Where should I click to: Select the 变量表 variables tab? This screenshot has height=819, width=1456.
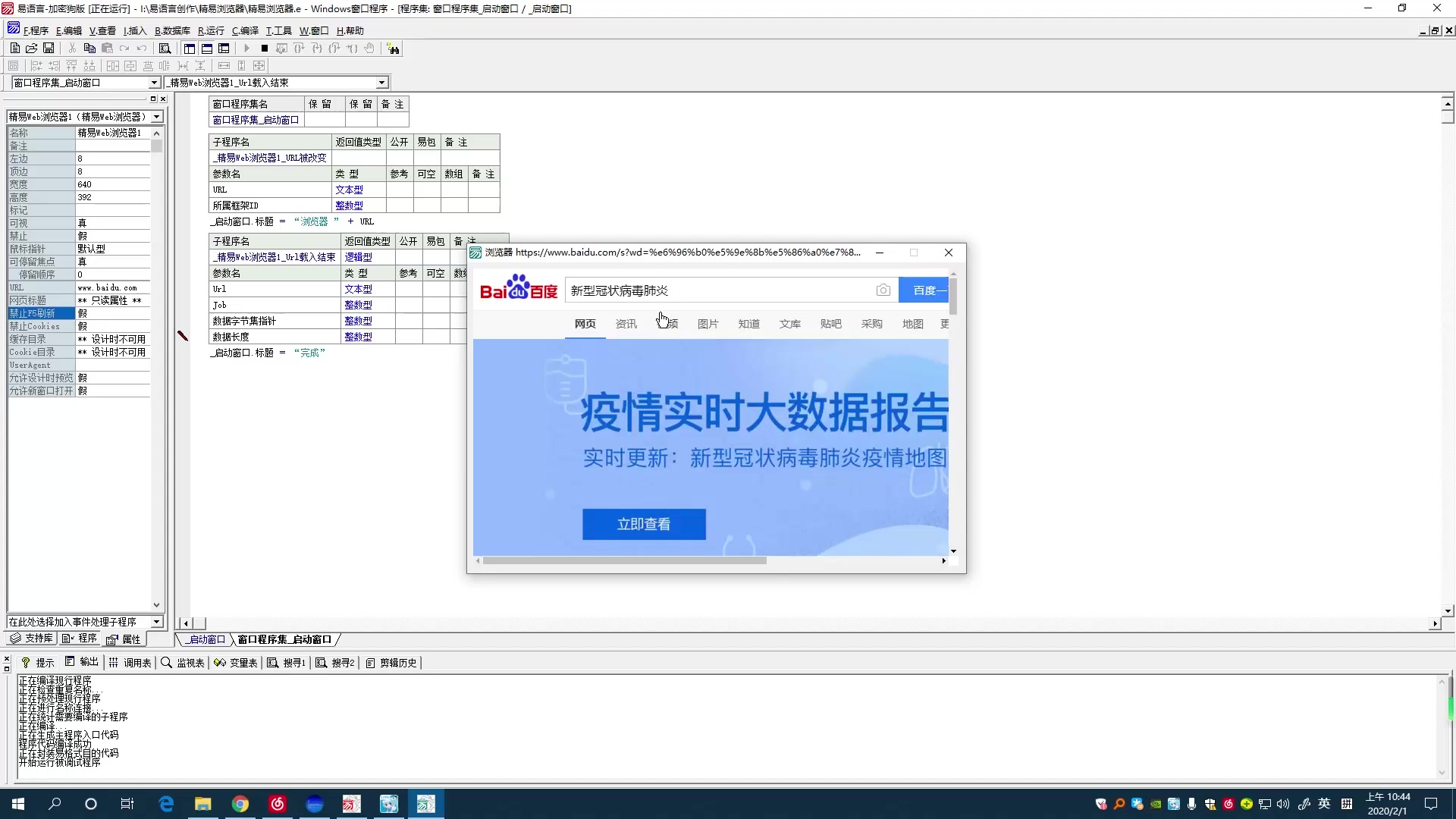pyautogui.click(x=242, y=662)
